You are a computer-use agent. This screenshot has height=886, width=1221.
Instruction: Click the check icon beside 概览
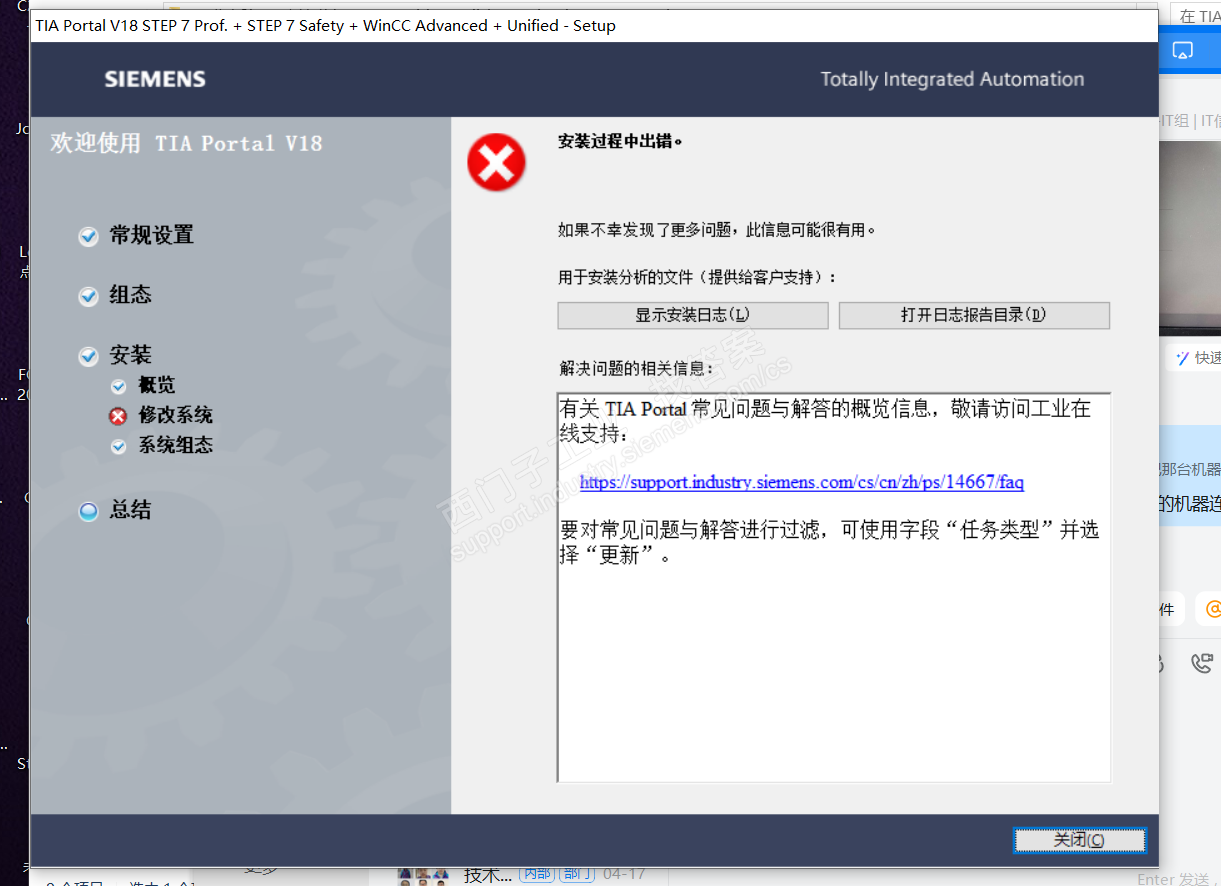(x=119, y=386)
